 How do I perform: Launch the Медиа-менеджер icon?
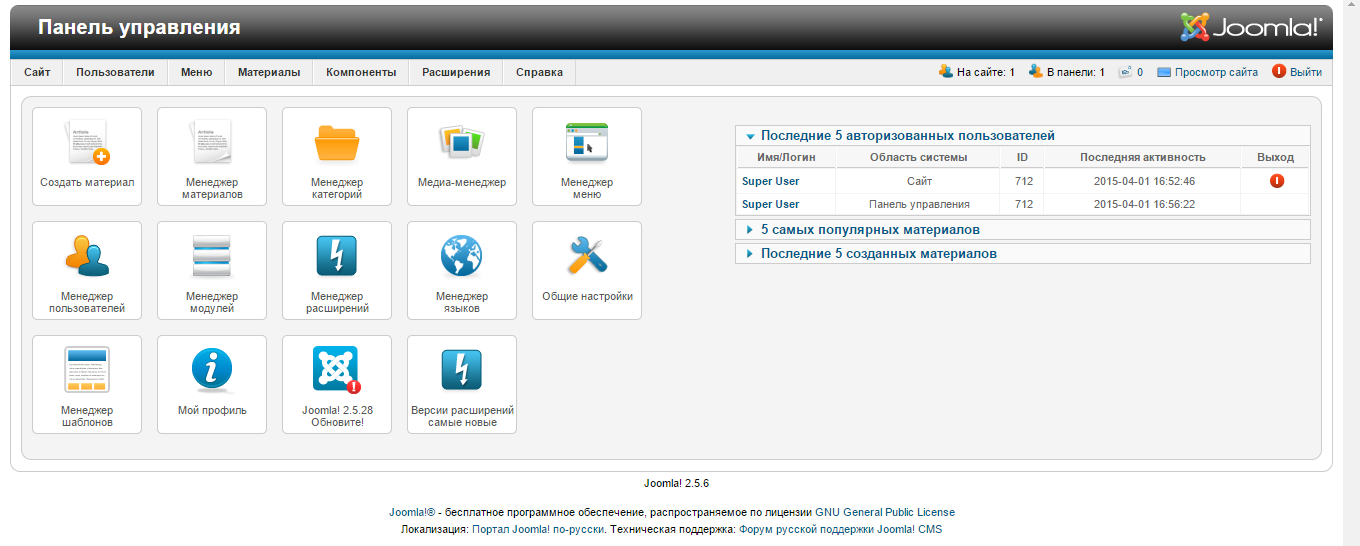(462, 157)
